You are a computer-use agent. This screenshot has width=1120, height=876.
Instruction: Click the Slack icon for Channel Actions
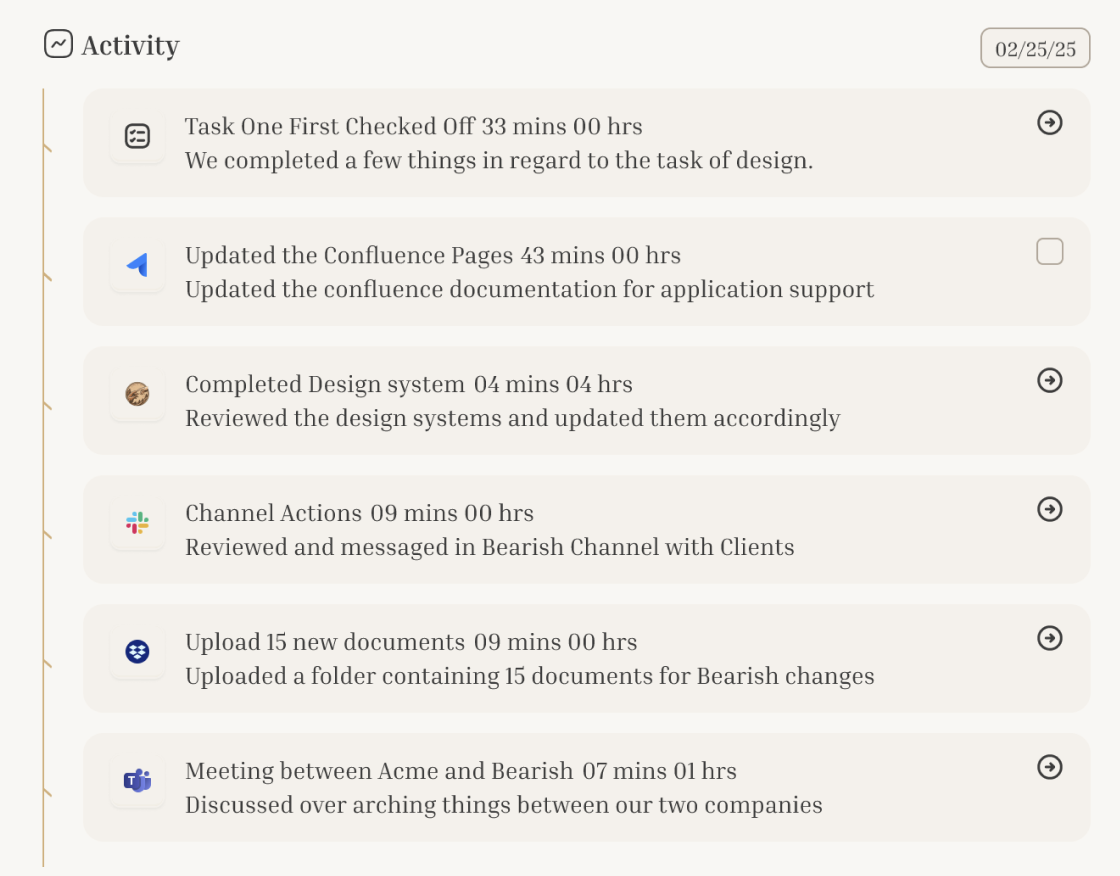(138, 523)
